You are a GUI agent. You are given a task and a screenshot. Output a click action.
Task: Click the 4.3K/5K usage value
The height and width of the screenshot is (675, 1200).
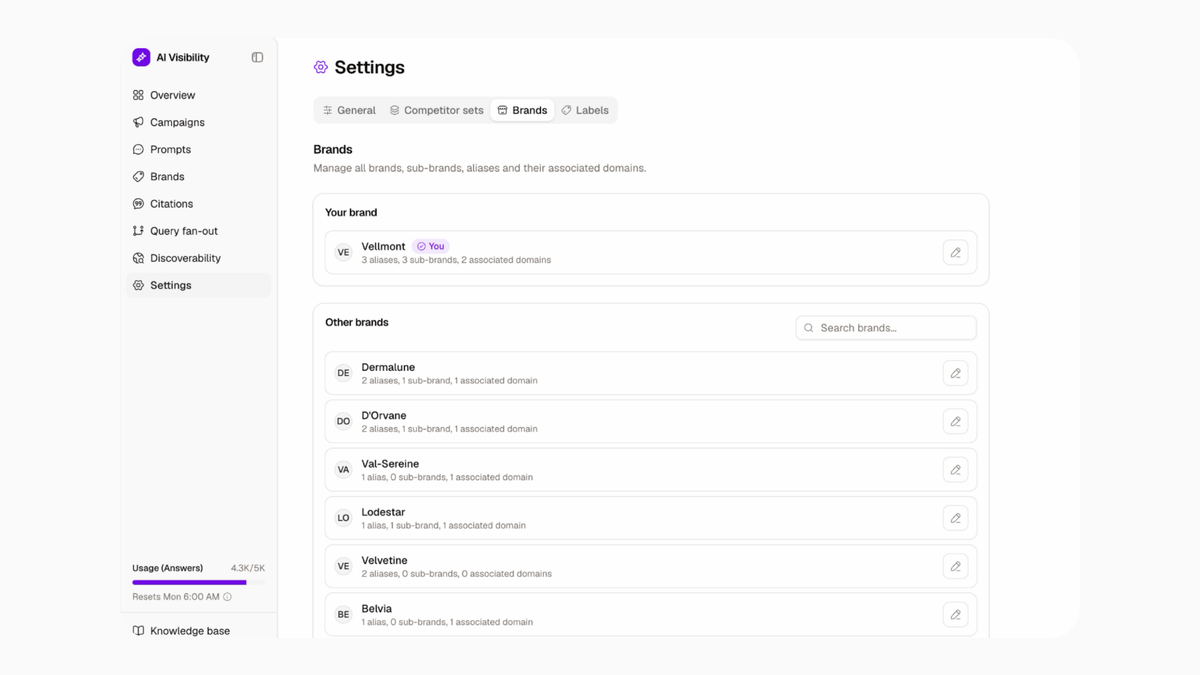248,568
